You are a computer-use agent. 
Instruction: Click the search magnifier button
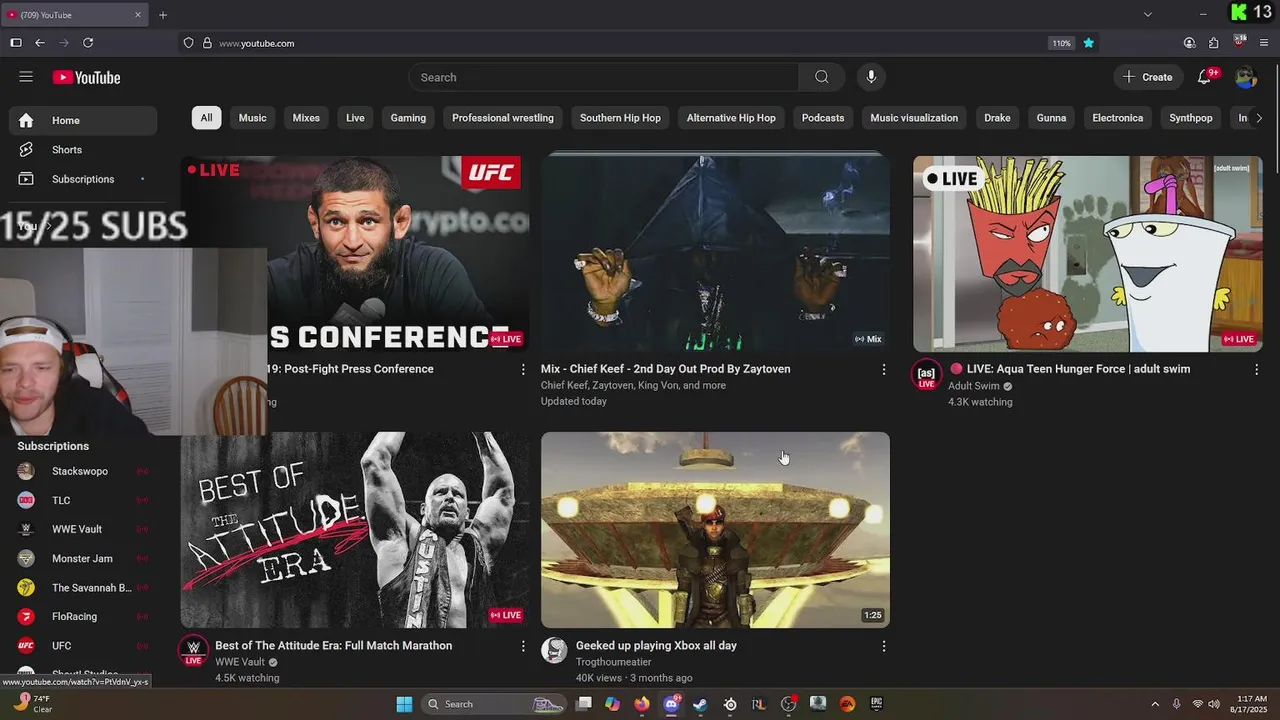coord(822,77)
